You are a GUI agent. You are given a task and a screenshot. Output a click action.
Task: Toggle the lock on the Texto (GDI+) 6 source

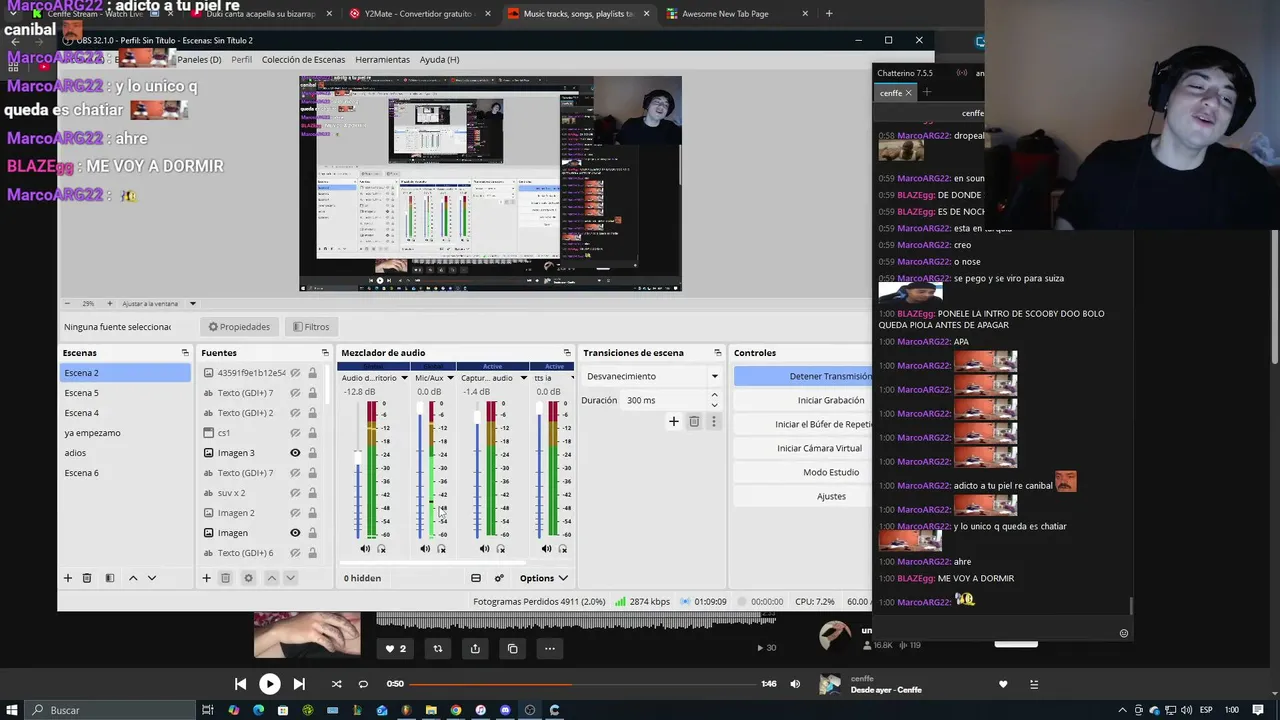pos(312,553)
